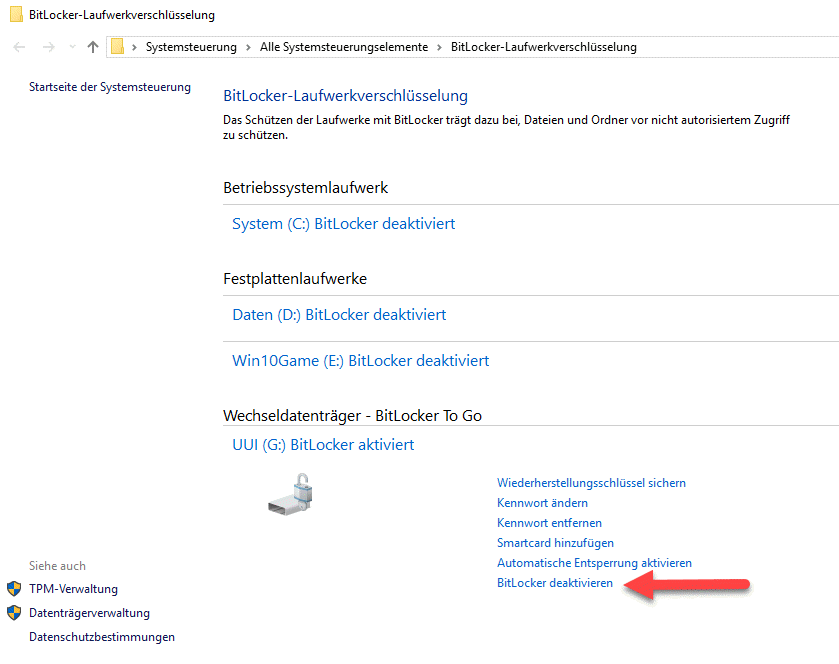Screen dimensions: 839x664
Task: Expand the Daten (D:) drive section
Action: point(339,314)
